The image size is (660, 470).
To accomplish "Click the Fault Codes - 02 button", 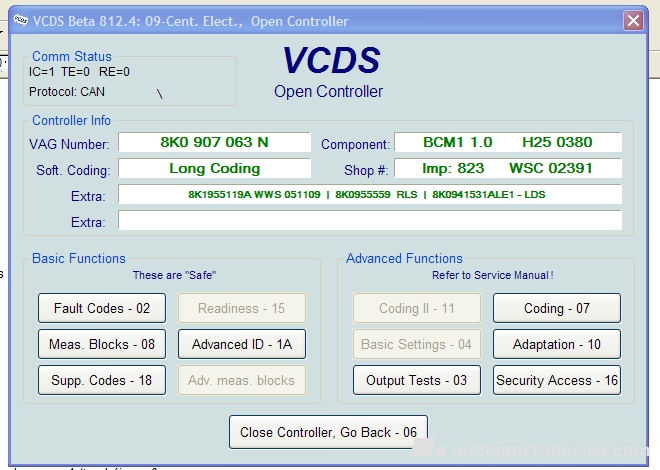I will pos(102,309).
